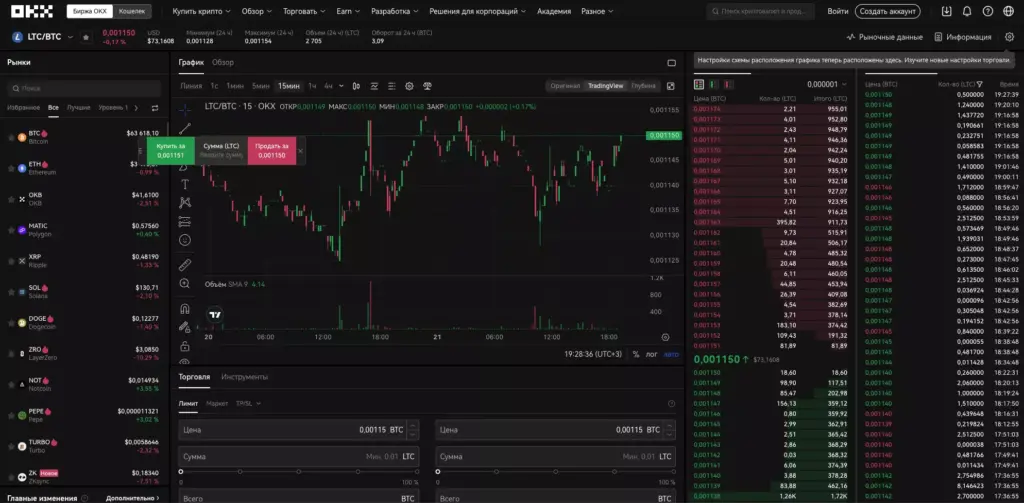Swap the markets list view icon
Viewport: 1024px width, 503px height.
pyautogui.click(x=155, y=108)
